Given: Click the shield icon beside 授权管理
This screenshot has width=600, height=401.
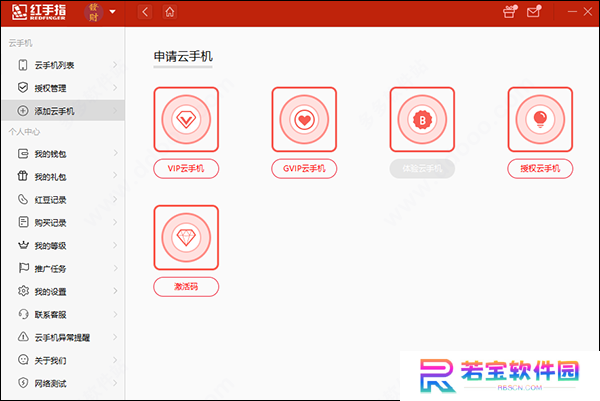Looking at the screenshot, I should 23,88.
